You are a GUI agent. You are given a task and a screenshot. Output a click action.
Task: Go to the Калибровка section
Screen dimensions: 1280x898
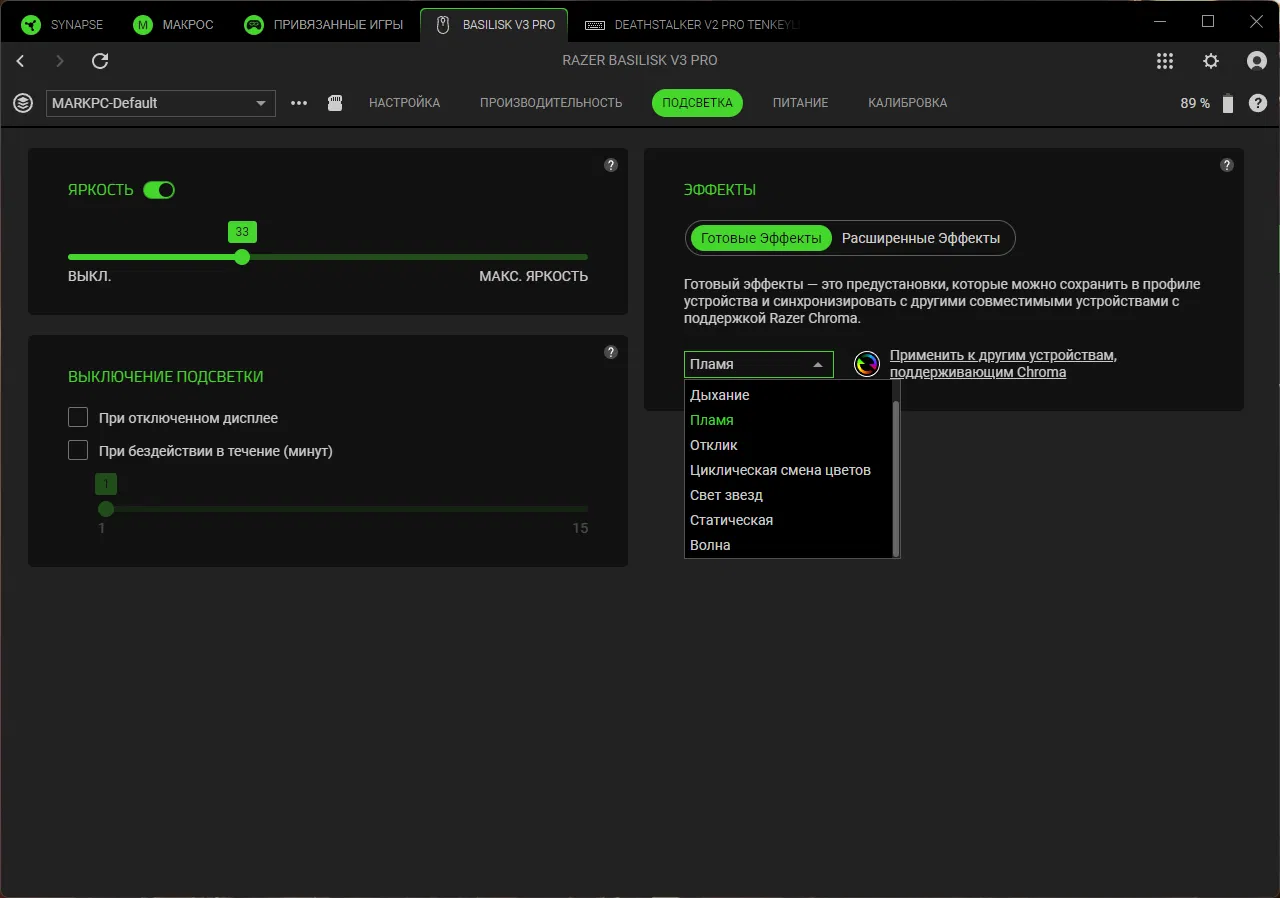908,103
